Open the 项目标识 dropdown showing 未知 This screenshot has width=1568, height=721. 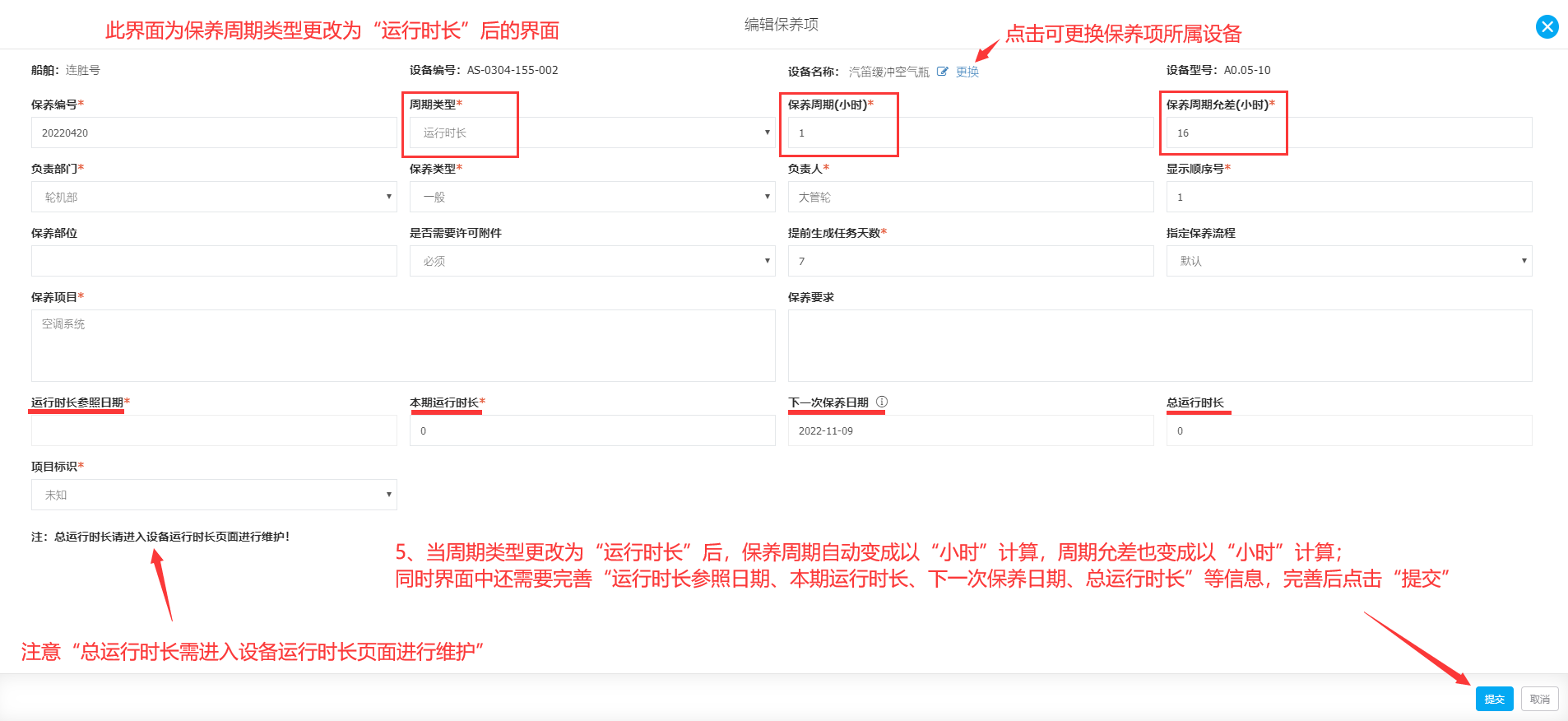(x=214, y=495)
